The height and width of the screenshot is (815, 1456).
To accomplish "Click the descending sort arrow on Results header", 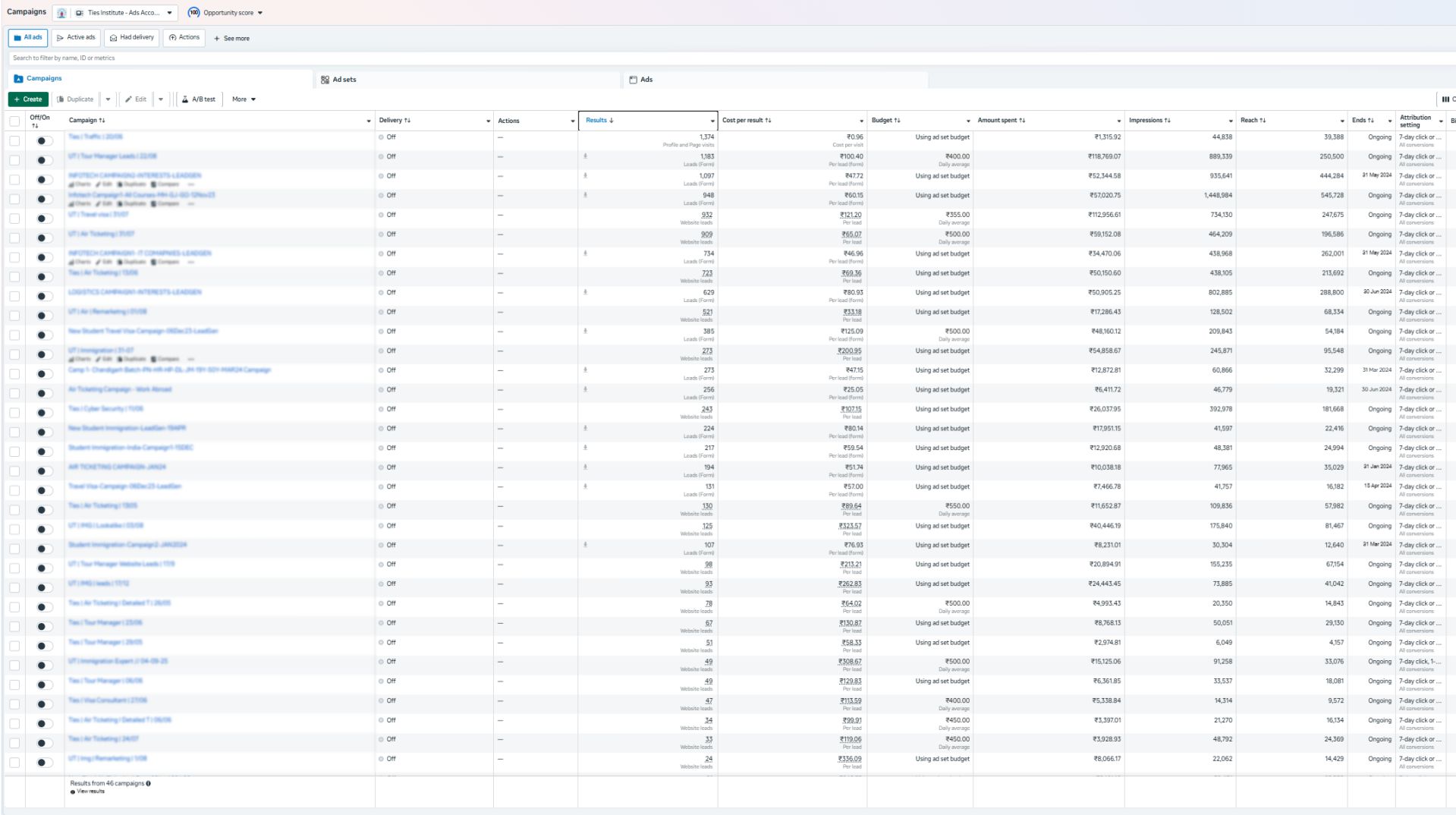I will (612, 121).
